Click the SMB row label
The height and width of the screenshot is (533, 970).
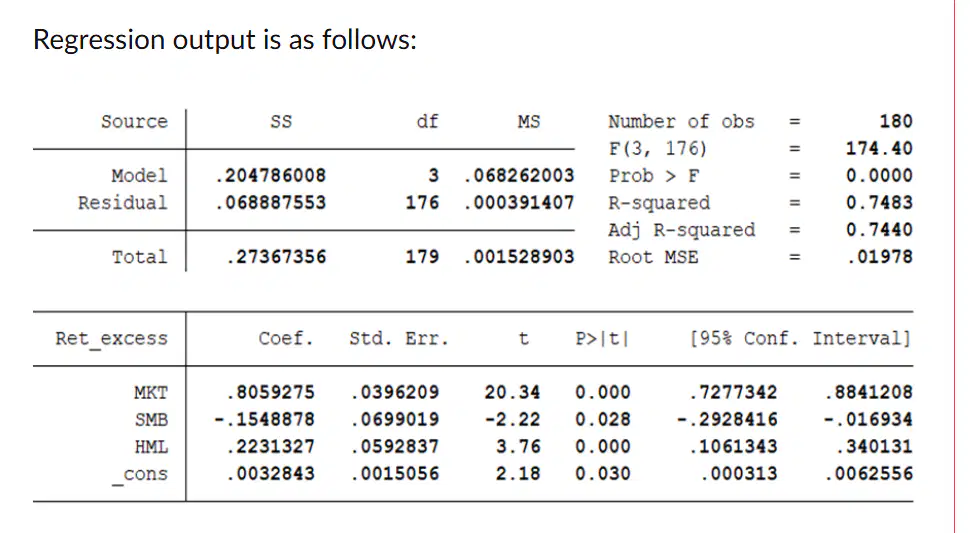pos(151,420)
